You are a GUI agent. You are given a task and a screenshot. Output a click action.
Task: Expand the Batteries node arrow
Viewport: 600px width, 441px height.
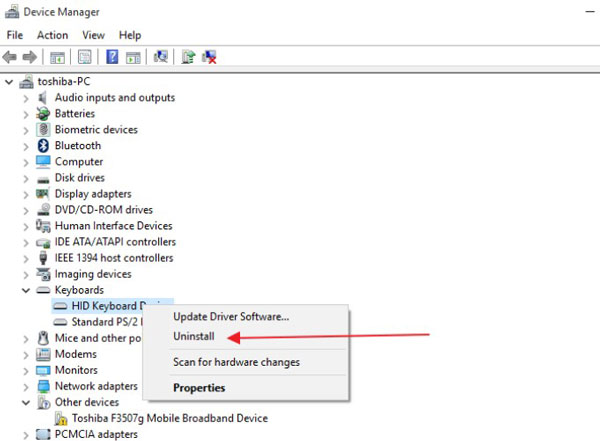(26, 114)
